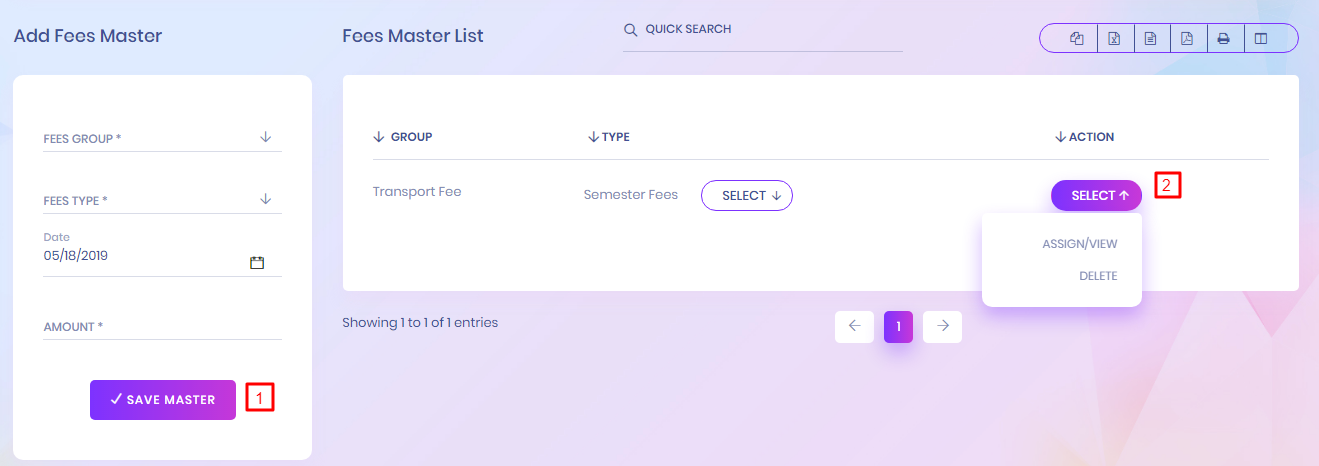Collapse the Action Select dropdown

[x=1096, y=196]
